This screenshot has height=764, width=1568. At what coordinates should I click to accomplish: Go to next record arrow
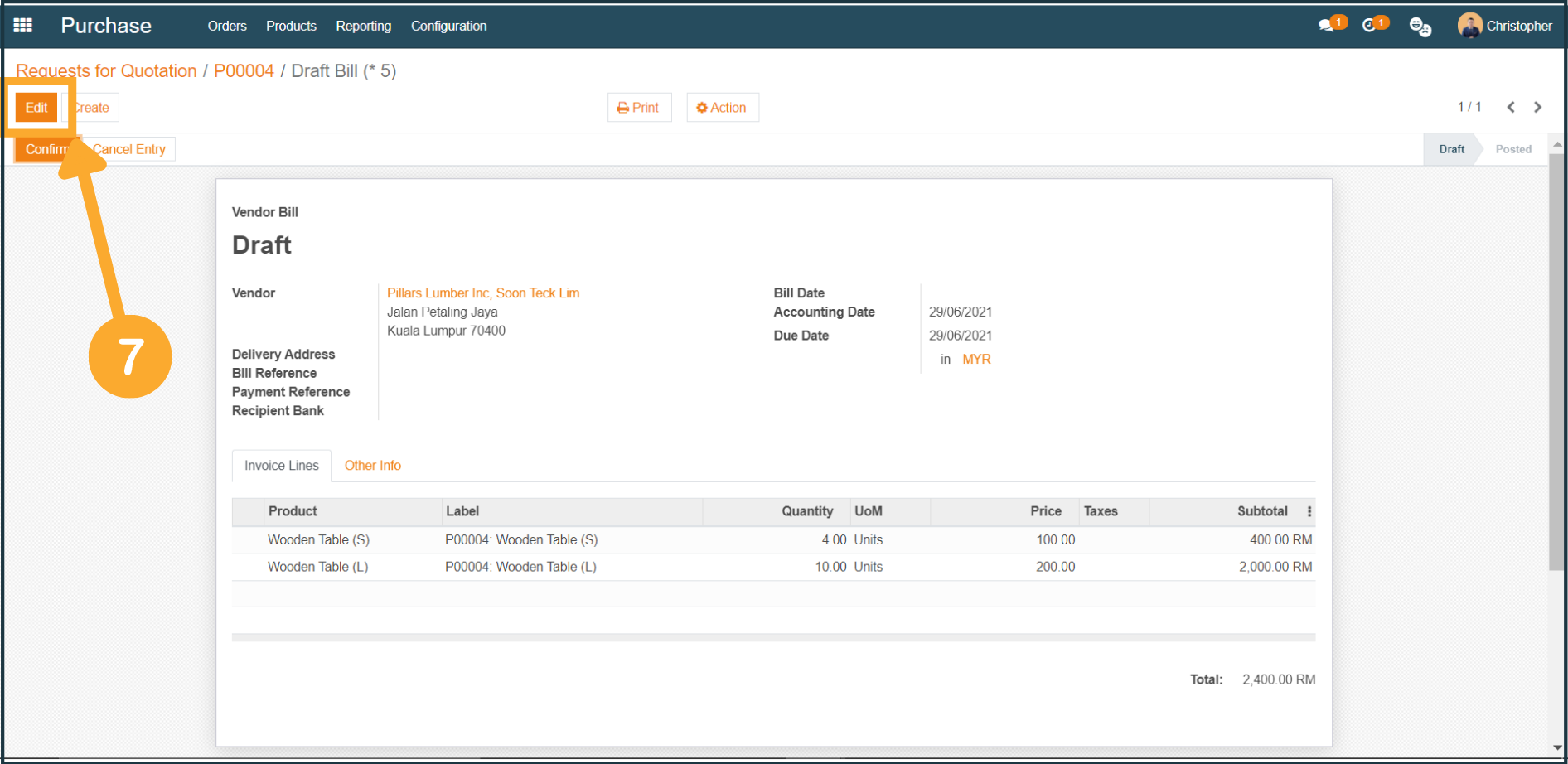point(1538,107)
